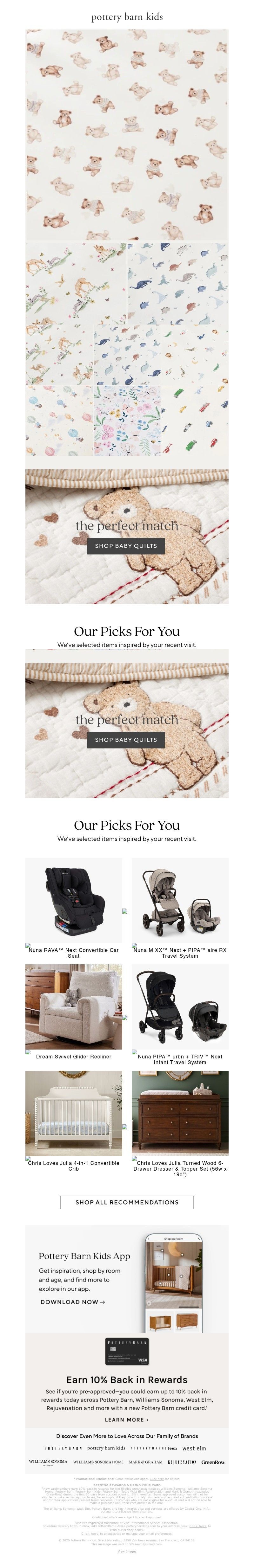Viewport: 254px width, 1568px height.
Task: Open Chris Loves Julia 4-in-1 Convertible Crib image
Action: click(74, 1113)
